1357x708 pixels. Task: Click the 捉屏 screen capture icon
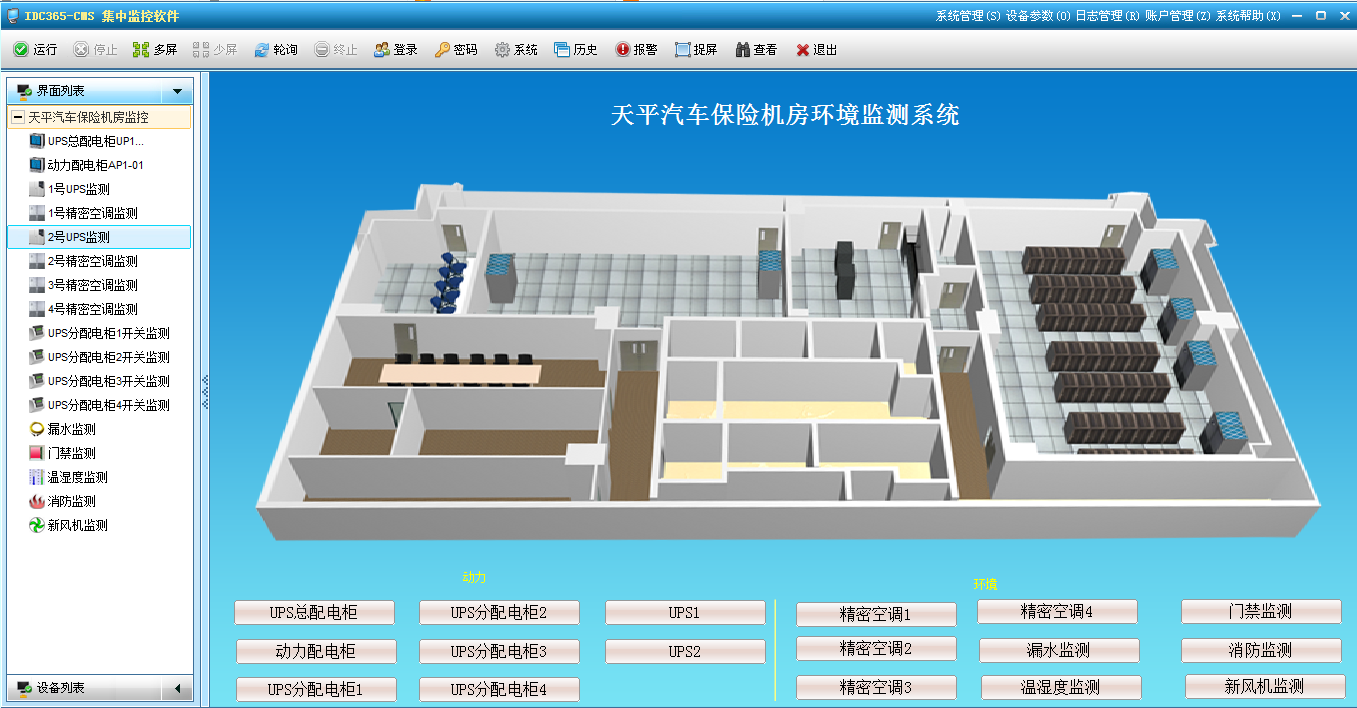[x=682, y=50]
